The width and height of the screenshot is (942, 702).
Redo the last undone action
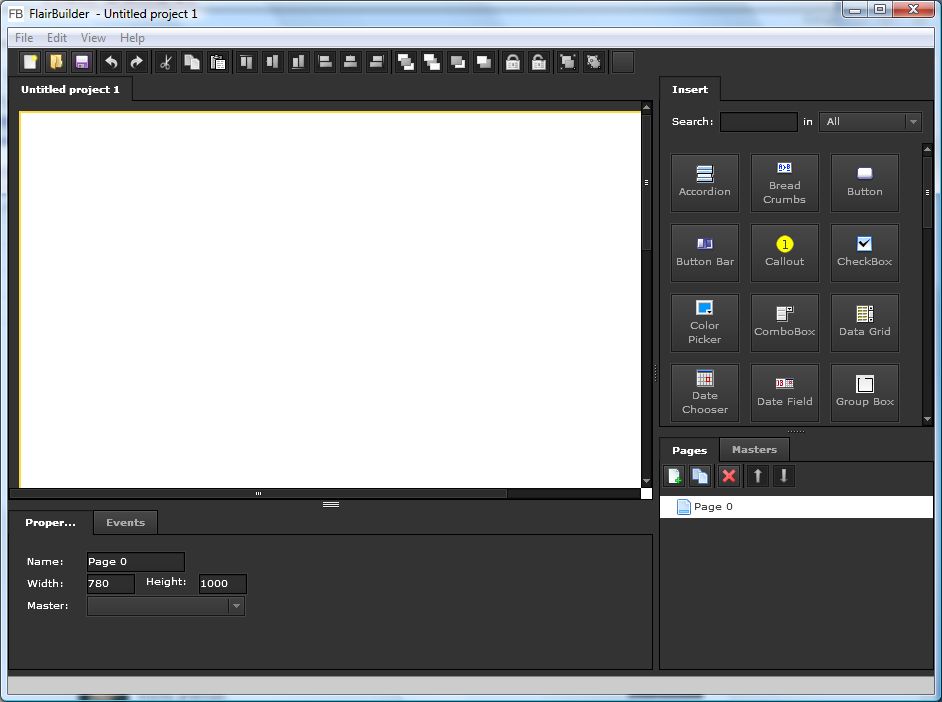point(137,62)
